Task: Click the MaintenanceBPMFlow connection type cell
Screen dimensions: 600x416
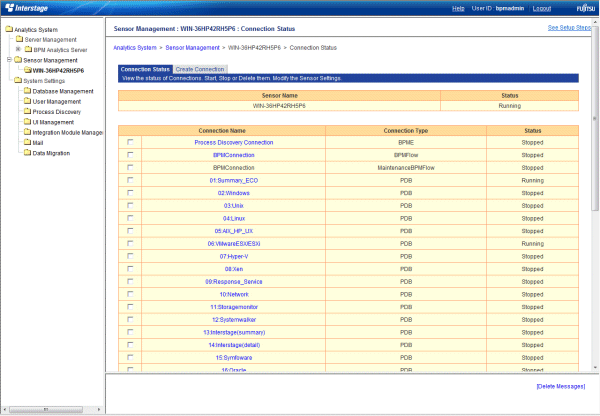Action: pos(406,168)
